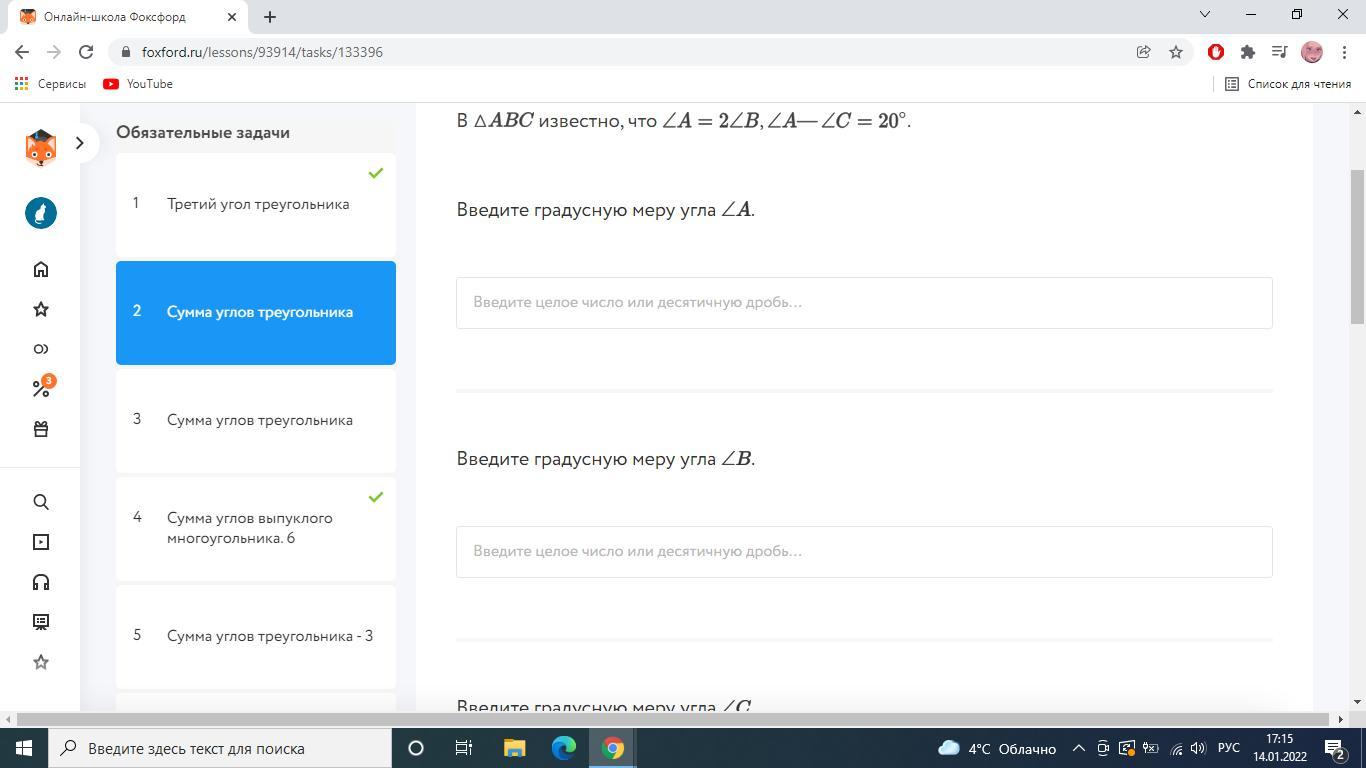
Task: Open task 4 Сумма углов выпуклого многоугольника
Action: click(256, 528)
